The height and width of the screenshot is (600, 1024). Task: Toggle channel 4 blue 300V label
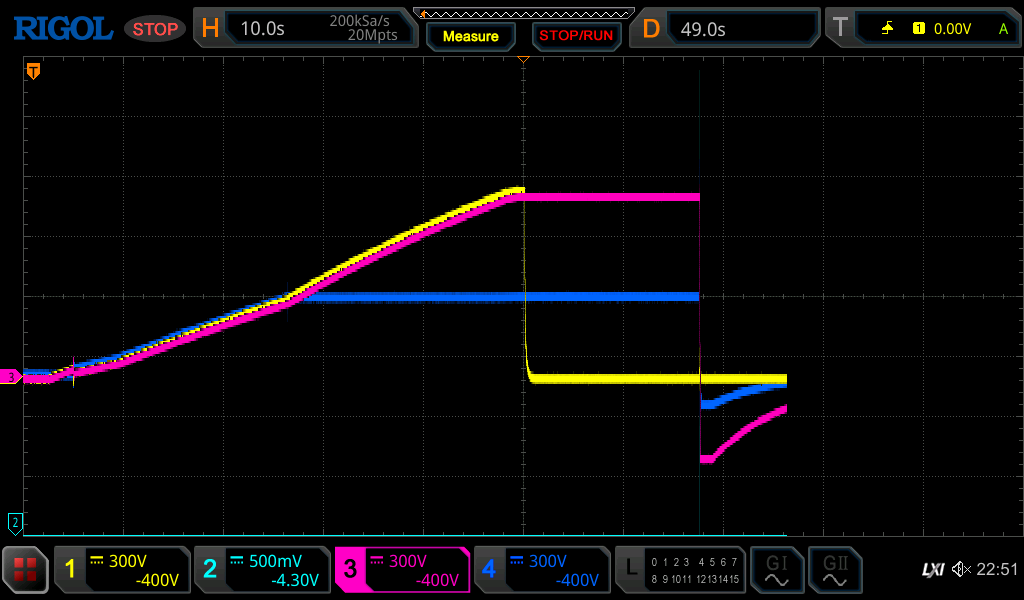coord(542,570)
